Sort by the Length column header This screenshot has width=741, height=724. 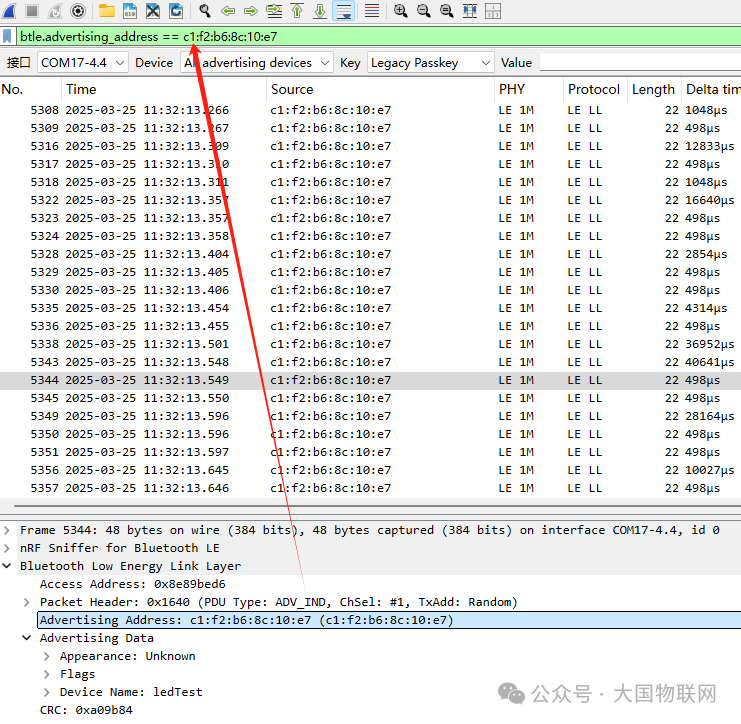654,89
